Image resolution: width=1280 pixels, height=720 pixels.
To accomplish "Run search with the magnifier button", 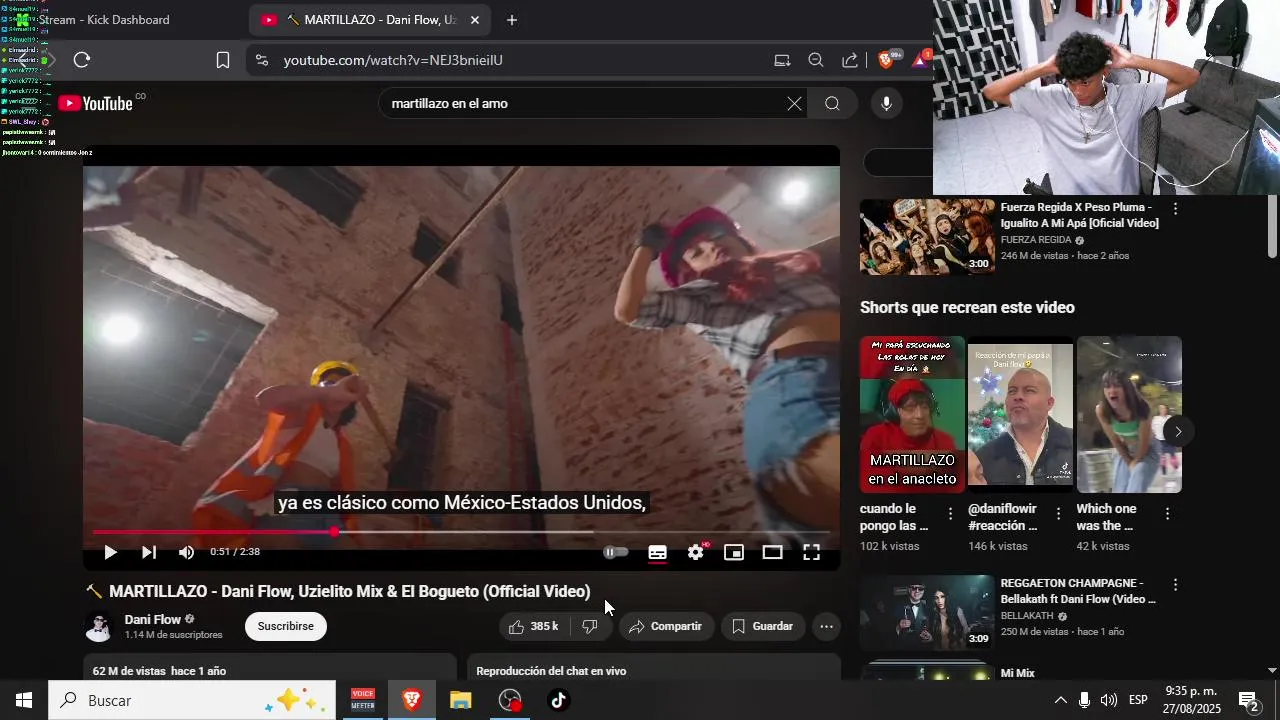I will click(833, 103).
